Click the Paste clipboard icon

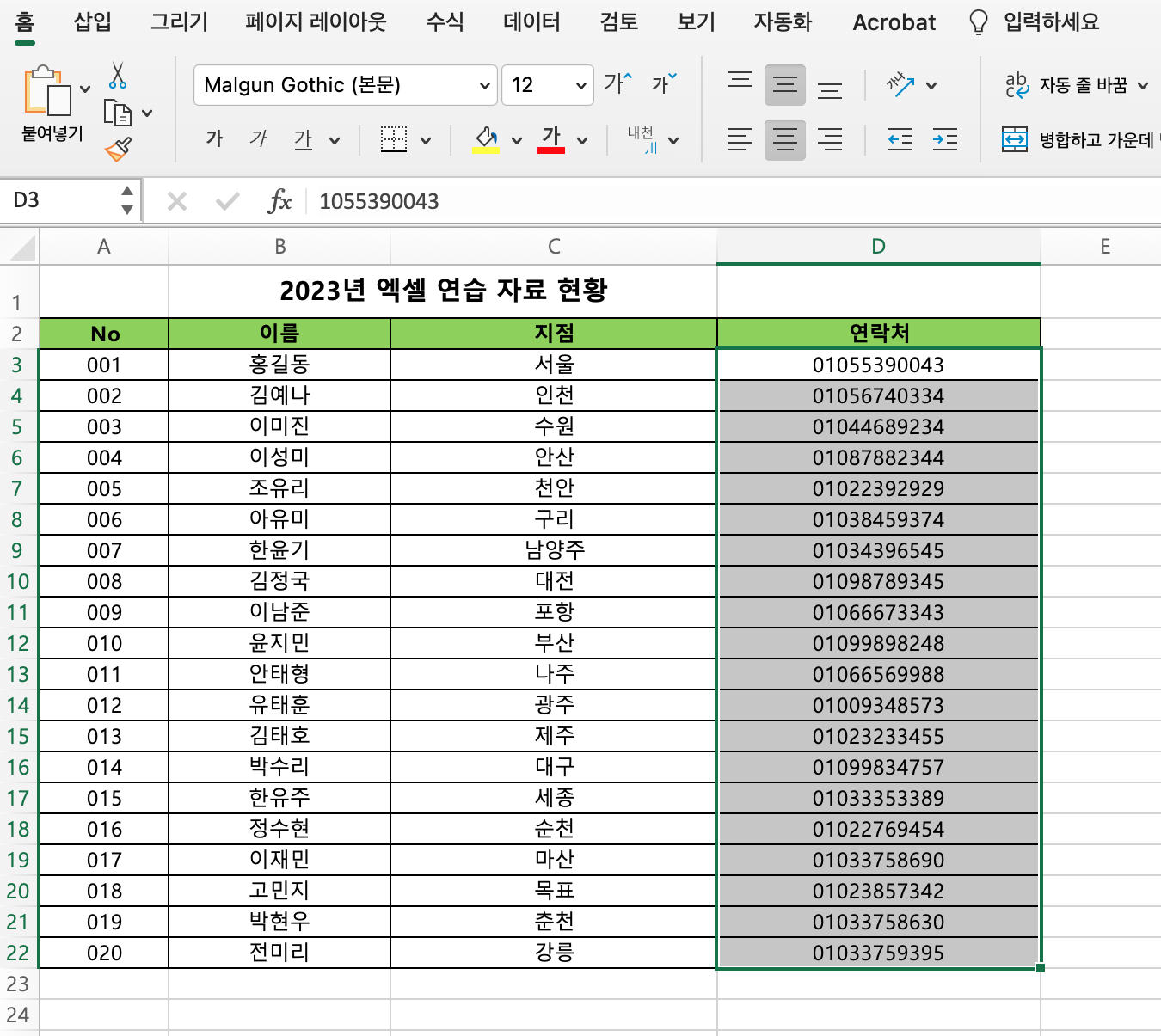click(47, 91)
